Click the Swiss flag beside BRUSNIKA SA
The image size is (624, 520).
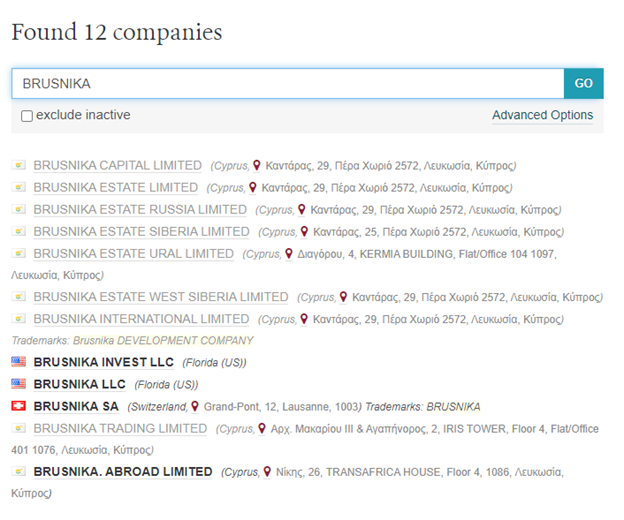tap(18, 406)
